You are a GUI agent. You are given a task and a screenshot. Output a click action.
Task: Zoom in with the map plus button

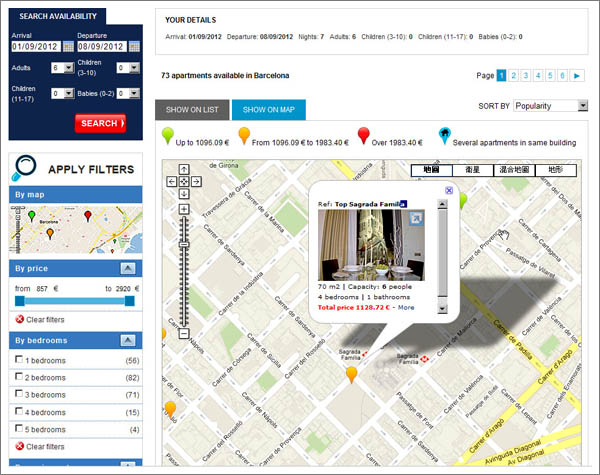tap(184, 209)
